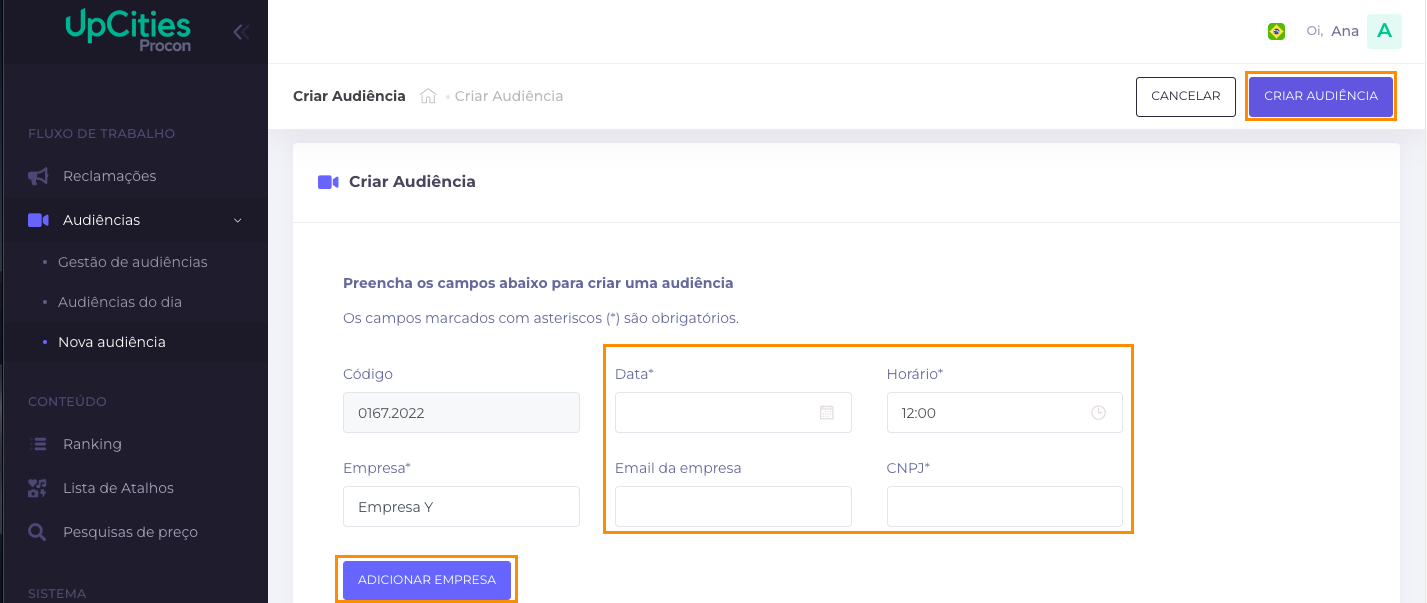The height and width of the screenshot is (603, 1427).
Task: Click the CONTEÚDO section label
Action: [67, 401]
